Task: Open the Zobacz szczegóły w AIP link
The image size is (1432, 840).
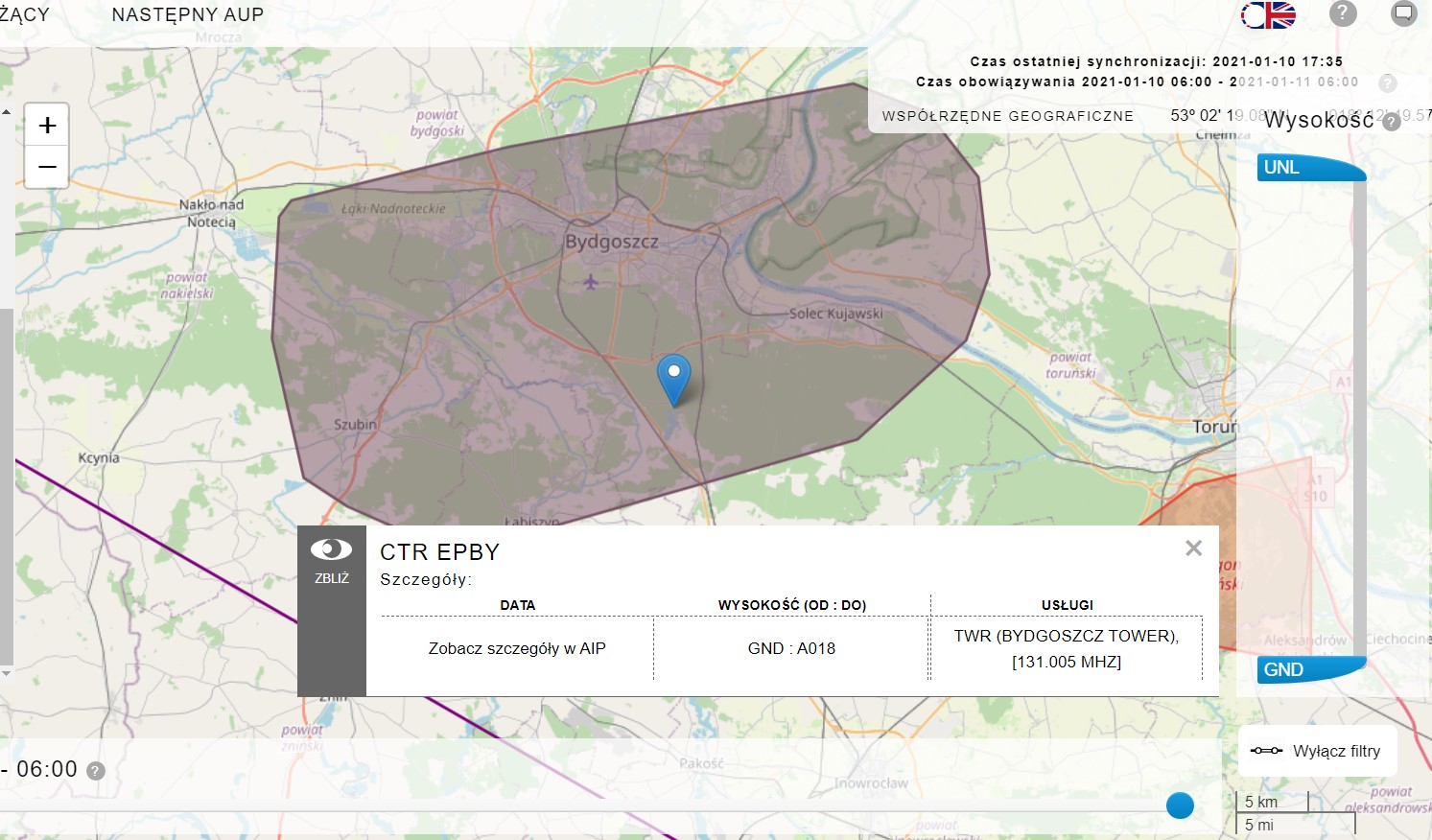Action: coord(517,648)
